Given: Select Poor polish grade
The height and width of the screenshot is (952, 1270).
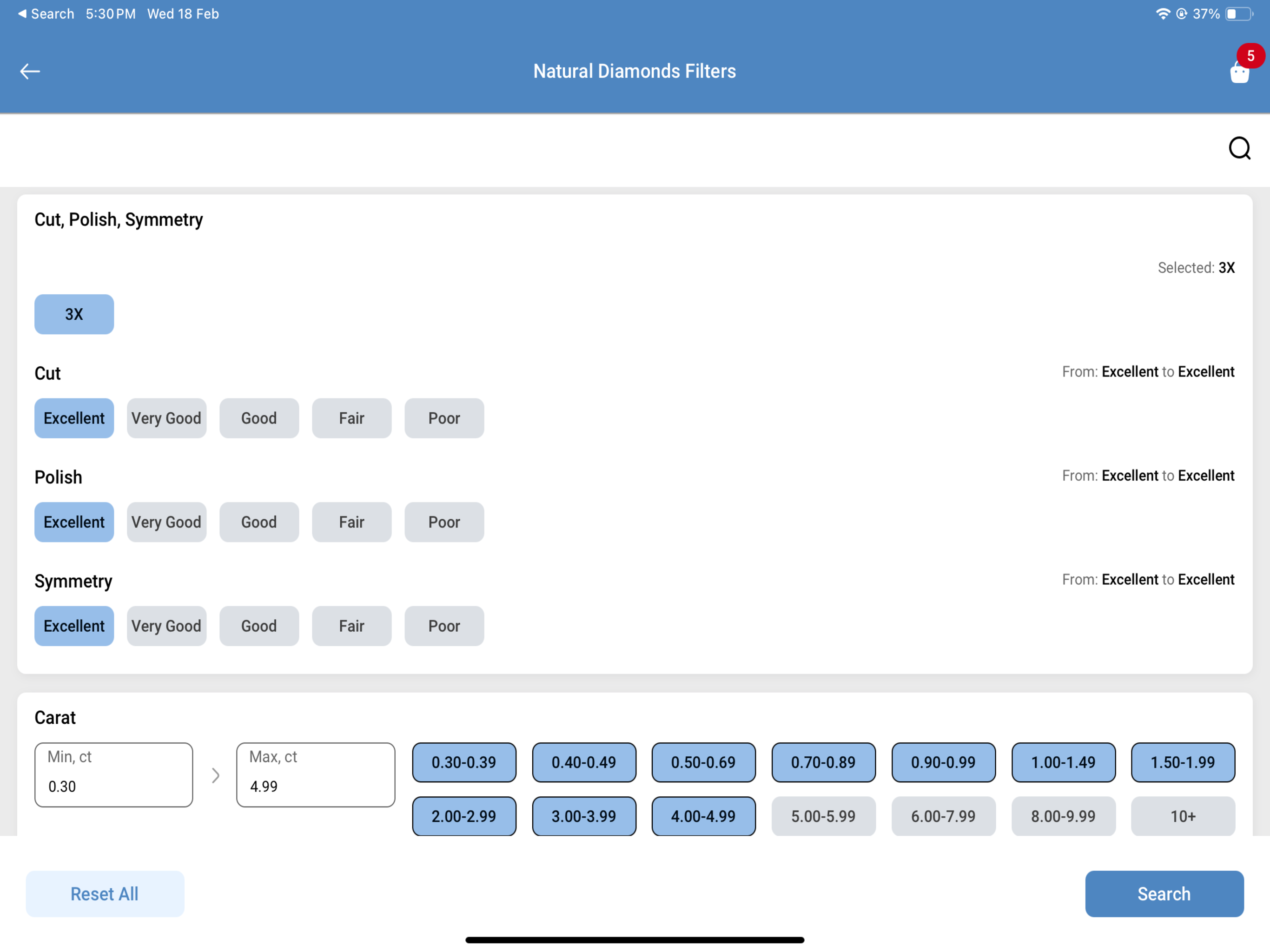Looking at the screenshot, I should (x=444, y=522).
